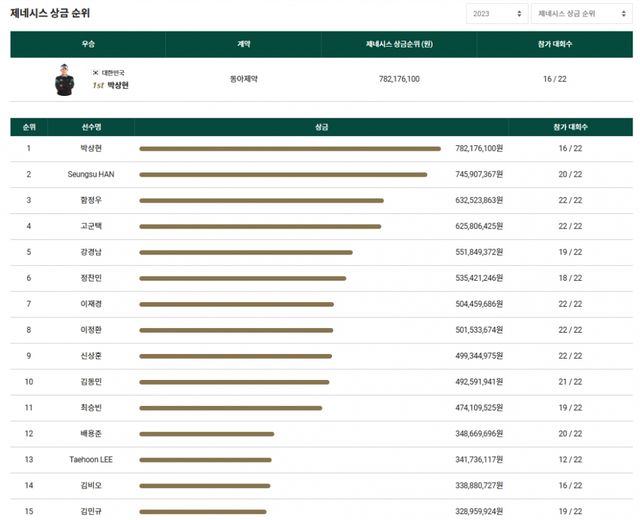Image resolution: width=640 pixels, height=520 pixels.
Task: Click the South Korea flag icon
Action: [x=96, y=73]
